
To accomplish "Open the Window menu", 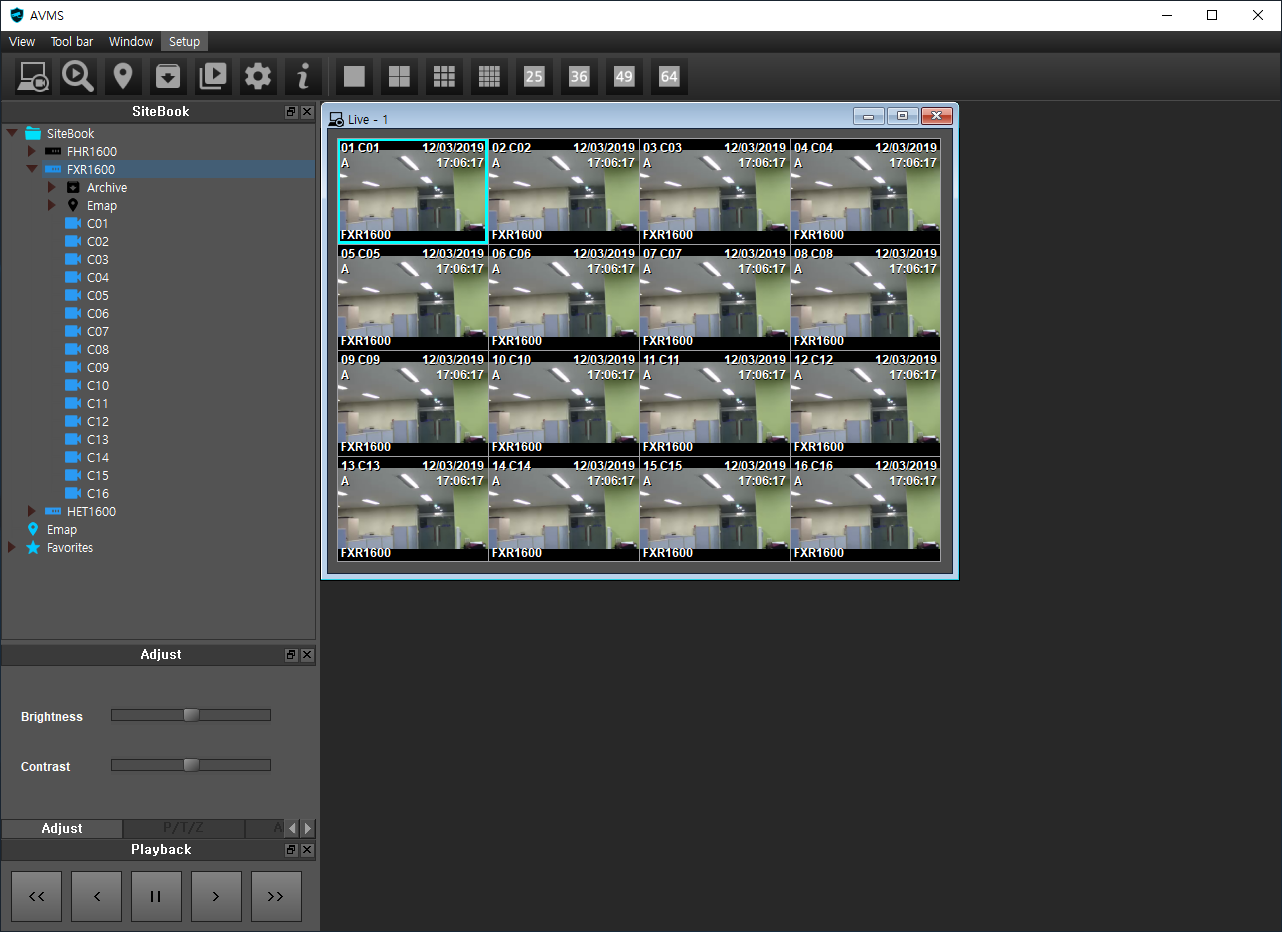I will click(131, 42).
